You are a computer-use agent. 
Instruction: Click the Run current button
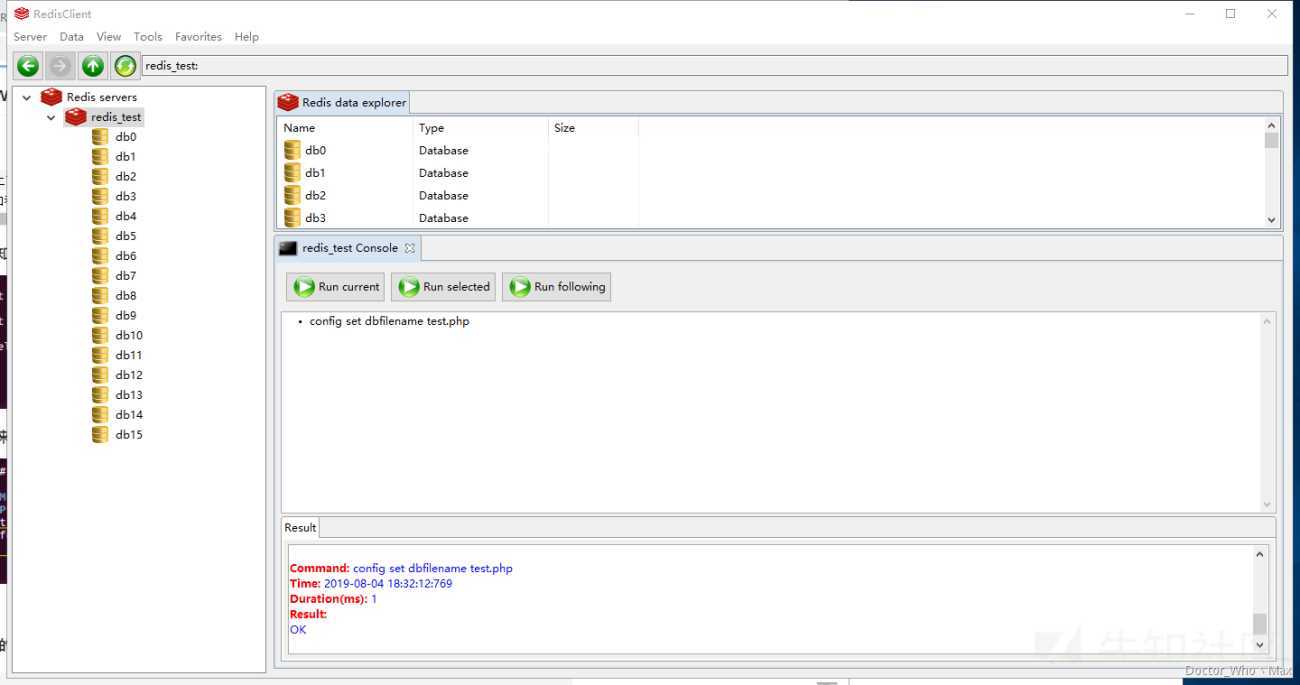click(x=335, y=287)
